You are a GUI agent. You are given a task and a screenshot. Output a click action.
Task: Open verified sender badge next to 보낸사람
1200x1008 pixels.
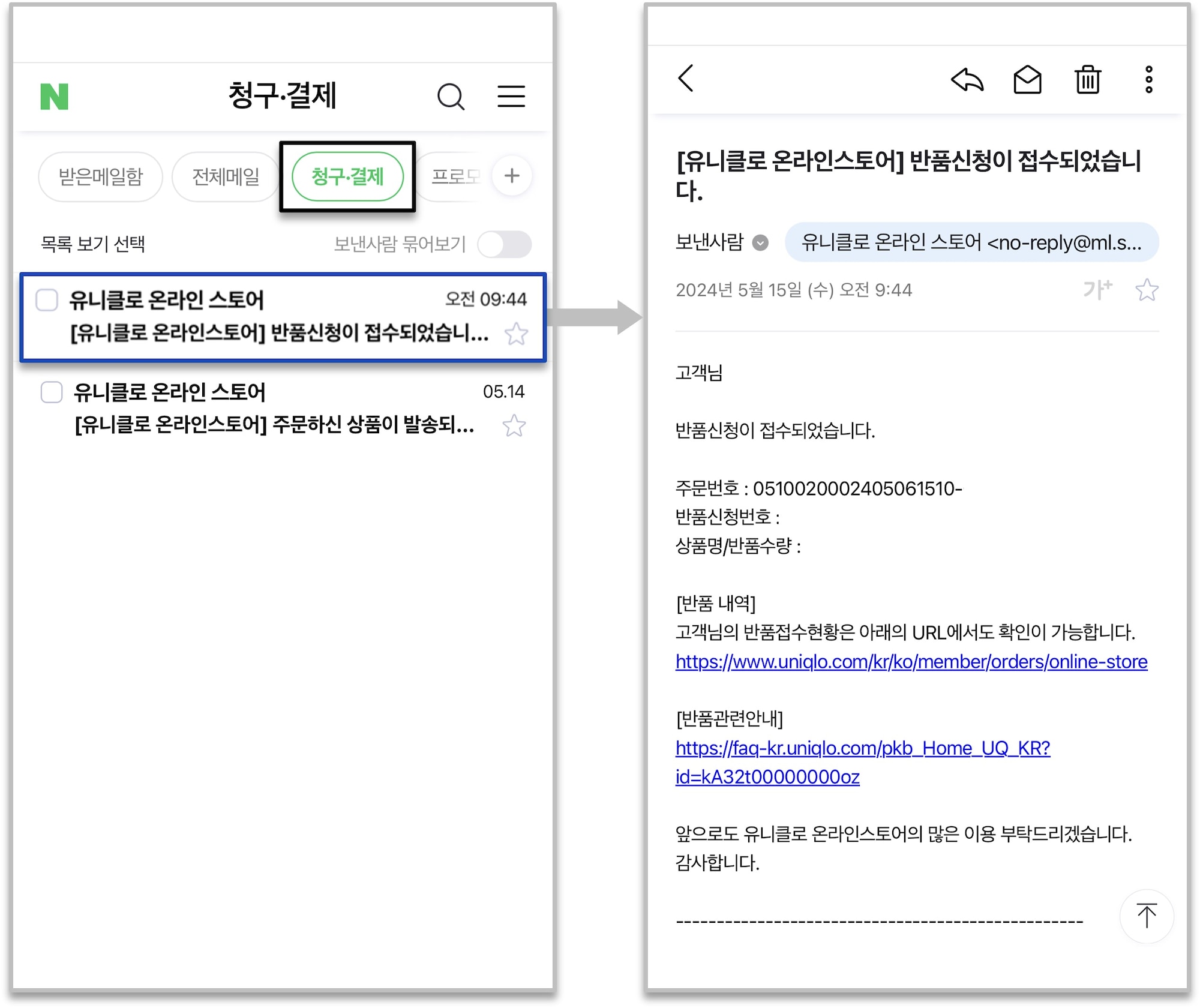point(760,242)
